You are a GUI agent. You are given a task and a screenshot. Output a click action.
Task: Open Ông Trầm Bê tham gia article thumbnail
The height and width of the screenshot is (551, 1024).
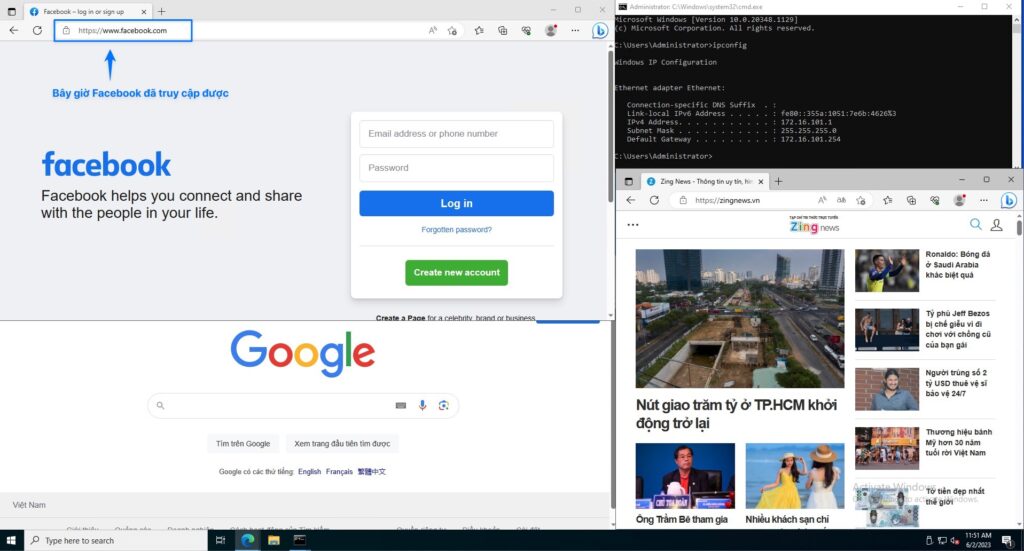pyautogui.click(x=685, y=476)
